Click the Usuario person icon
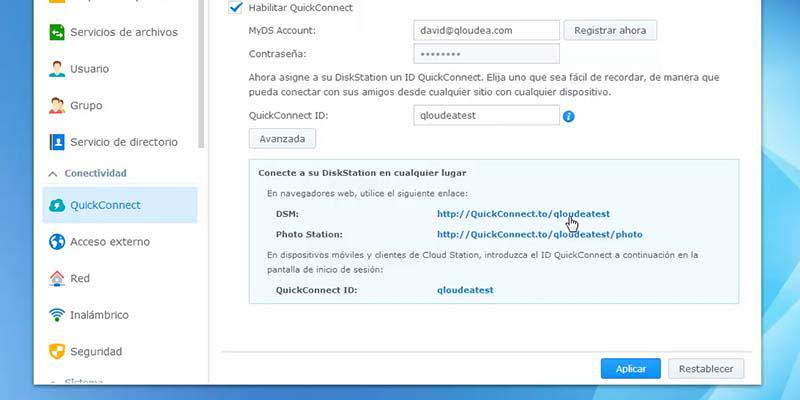The image size is (800, 400). 57,69
